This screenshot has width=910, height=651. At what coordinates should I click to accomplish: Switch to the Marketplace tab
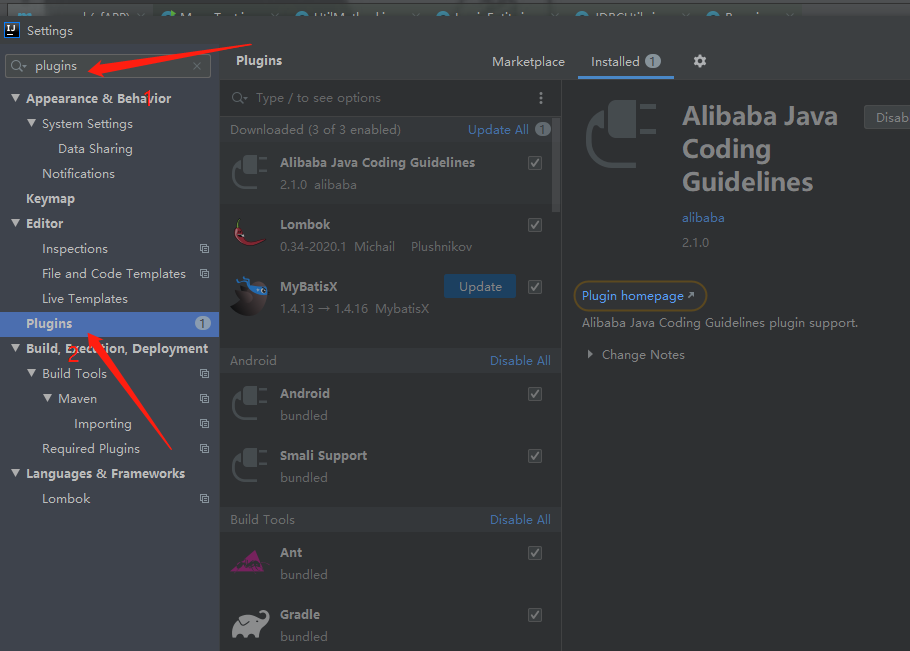click(528, 62)
